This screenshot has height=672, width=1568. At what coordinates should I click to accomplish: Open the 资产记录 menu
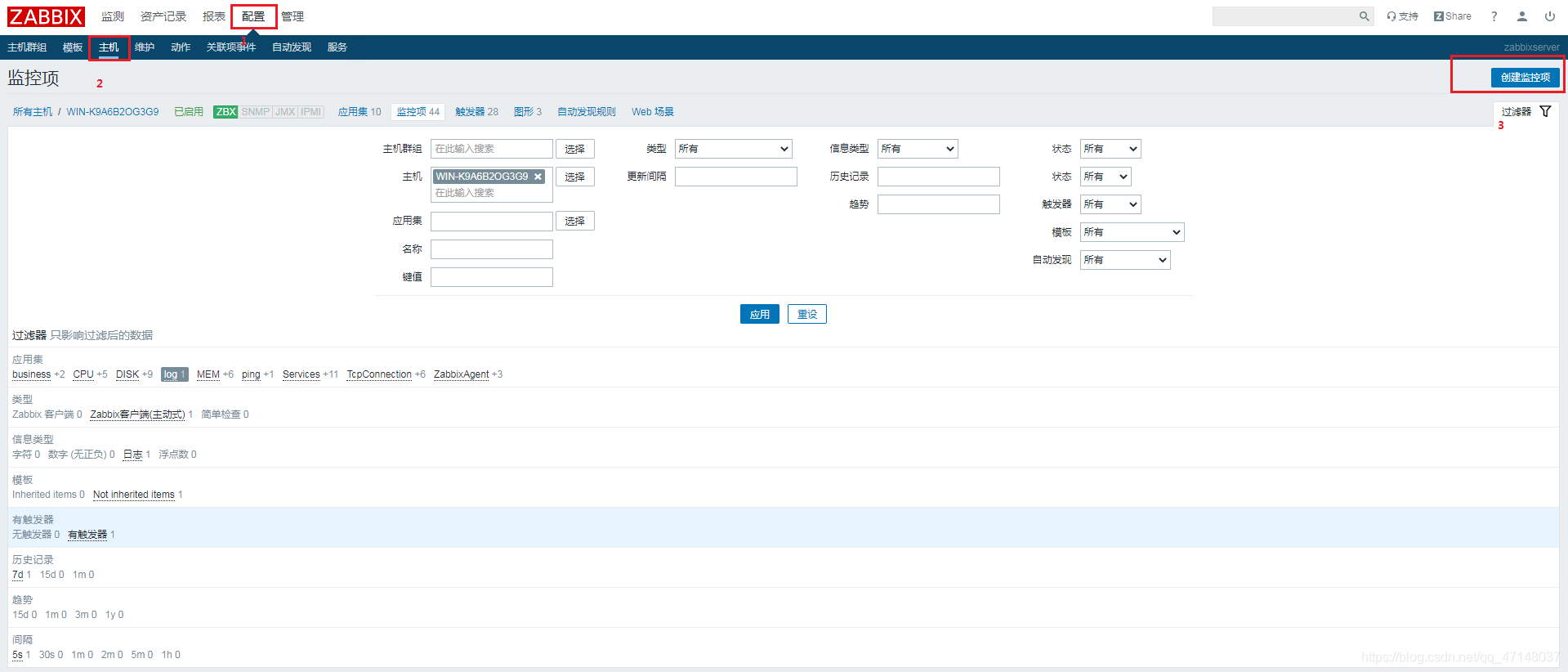163,16
